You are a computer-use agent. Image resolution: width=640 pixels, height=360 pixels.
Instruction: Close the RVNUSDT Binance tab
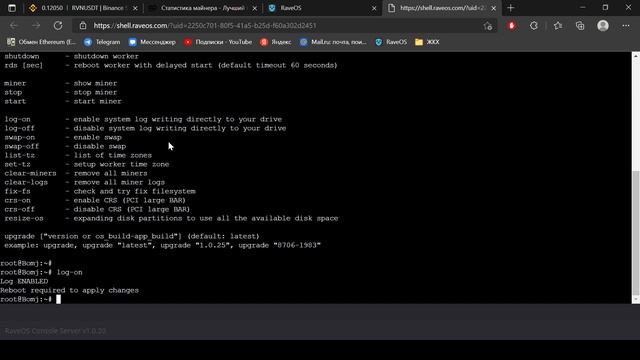tap(135, 8)
